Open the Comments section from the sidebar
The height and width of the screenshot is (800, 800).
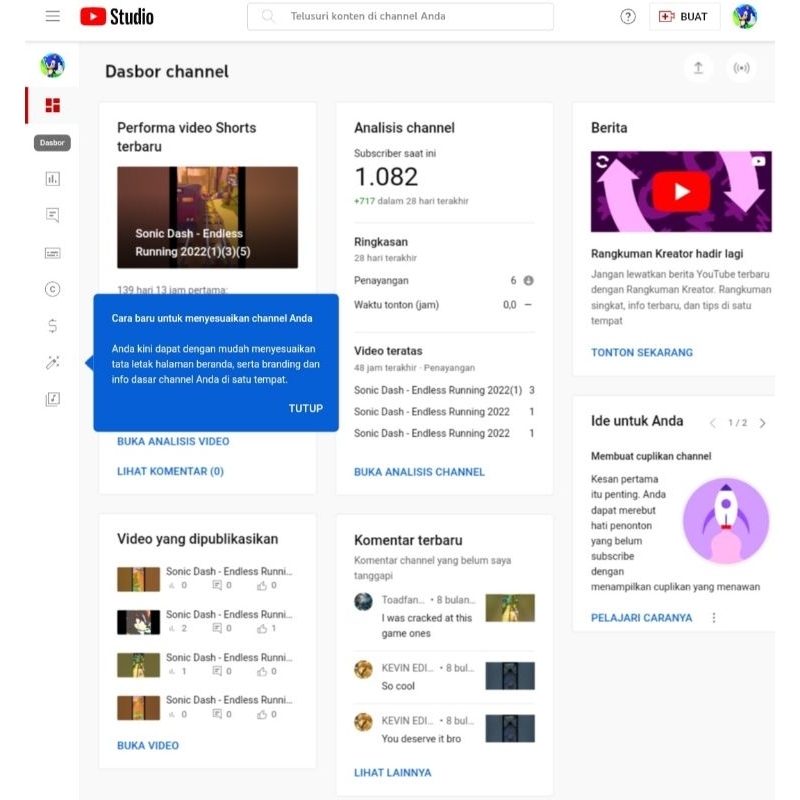52,215
